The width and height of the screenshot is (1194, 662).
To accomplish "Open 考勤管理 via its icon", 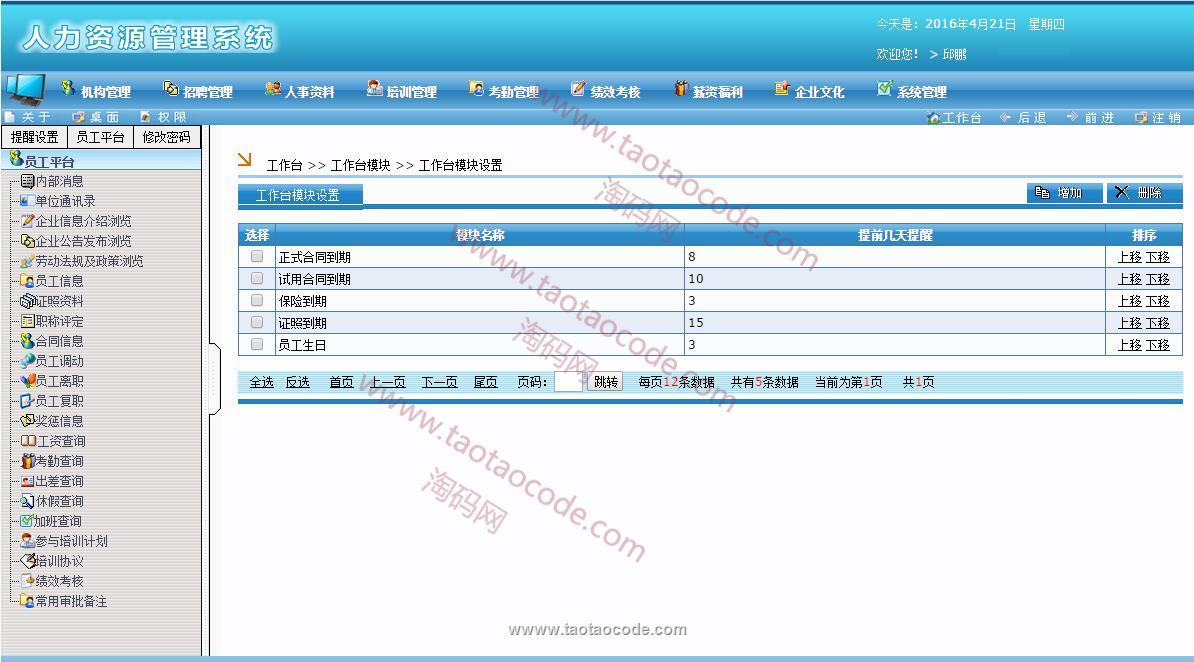I will point(477,89).
